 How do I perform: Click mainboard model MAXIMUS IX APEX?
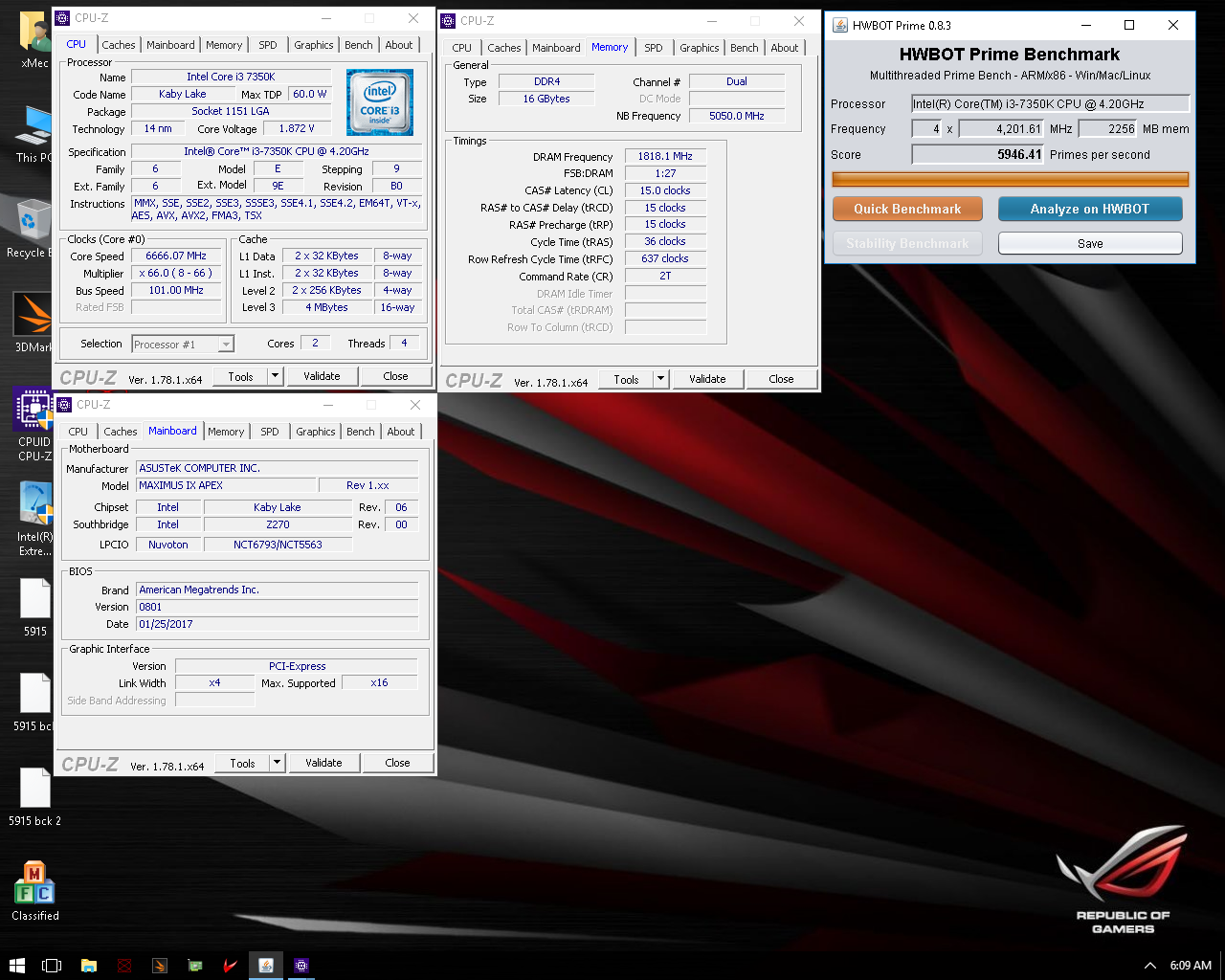point(226,485)
